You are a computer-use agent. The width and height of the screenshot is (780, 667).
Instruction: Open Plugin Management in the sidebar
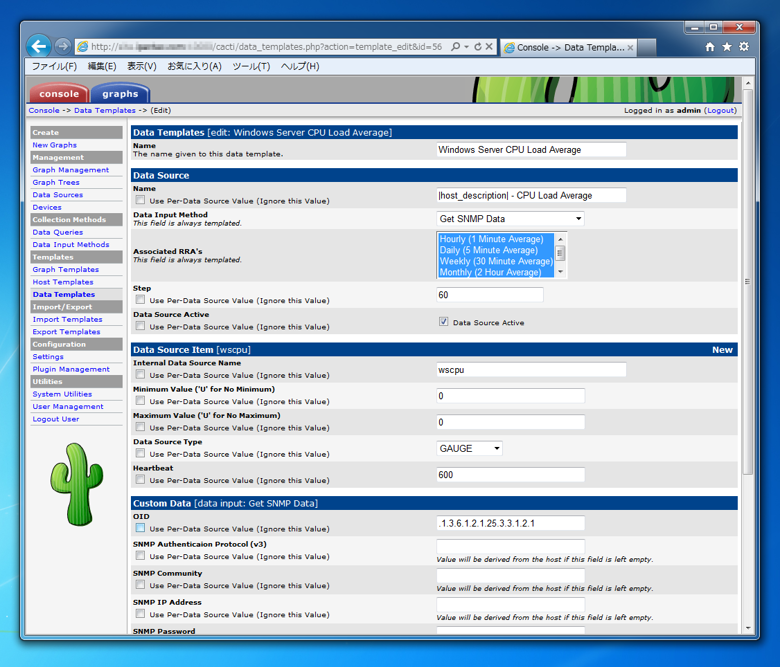pos(71,369)
